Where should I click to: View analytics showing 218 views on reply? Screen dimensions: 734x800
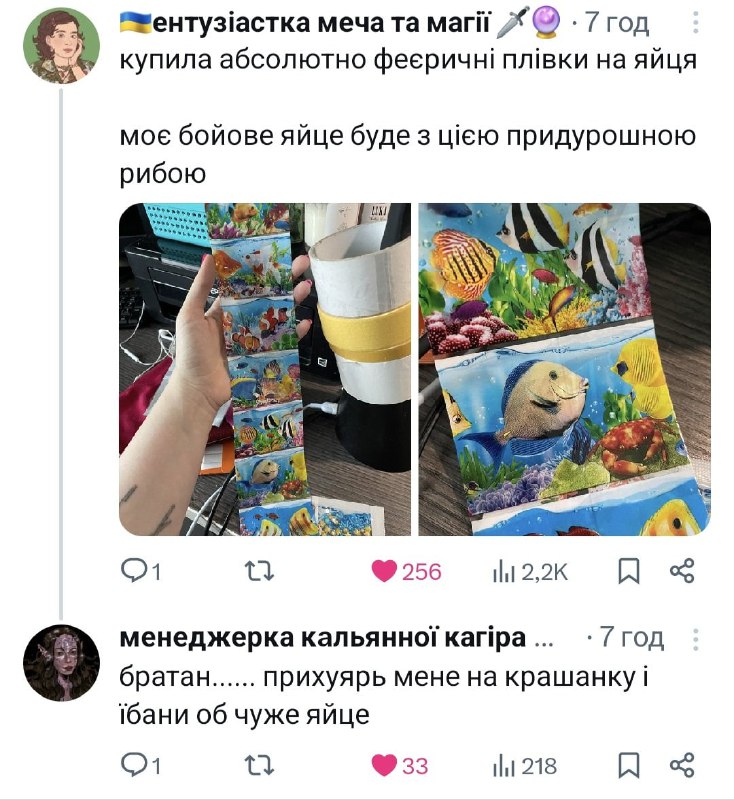click(524, 766)
